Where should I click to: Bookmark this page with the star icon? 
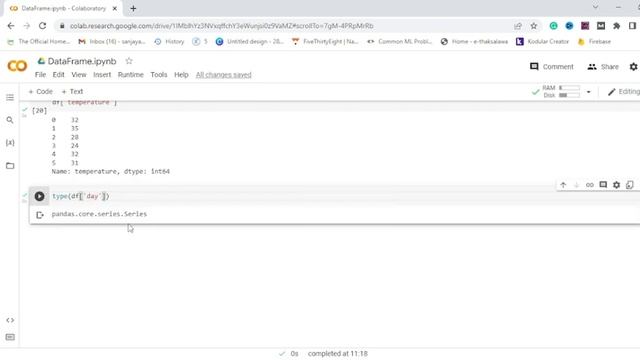click(x=533, y=26)
